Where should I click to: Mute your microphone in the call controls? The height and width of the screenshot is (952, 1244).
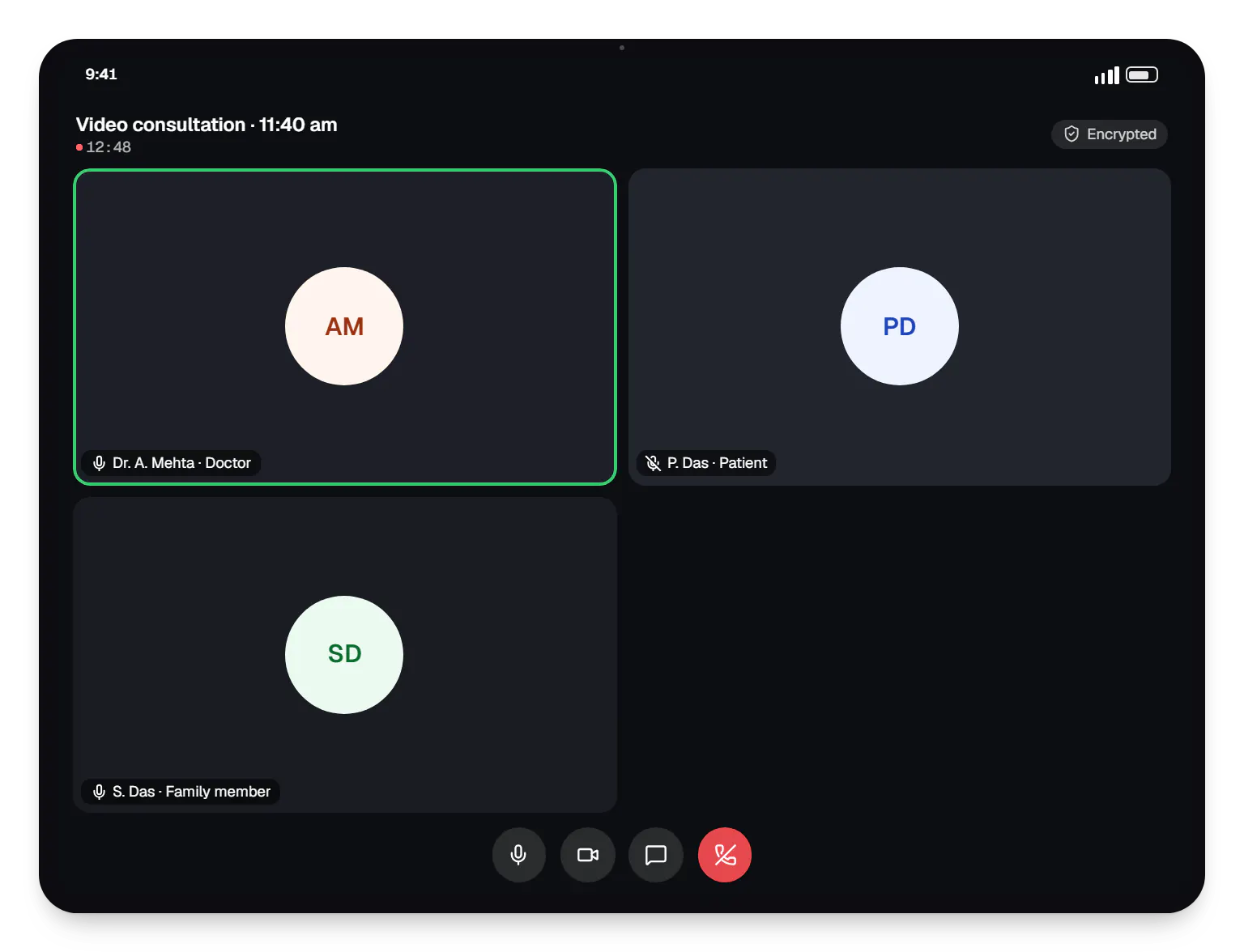518,855
